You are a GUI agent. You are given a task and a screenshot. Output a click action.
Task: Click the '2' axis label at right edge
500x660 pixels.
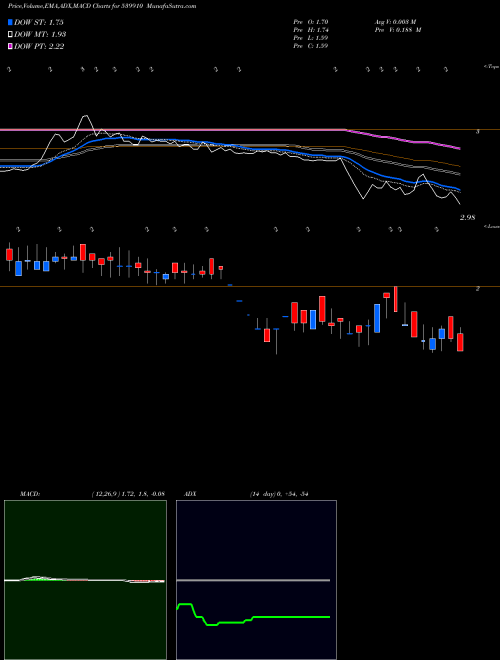[x=478, y=289]
